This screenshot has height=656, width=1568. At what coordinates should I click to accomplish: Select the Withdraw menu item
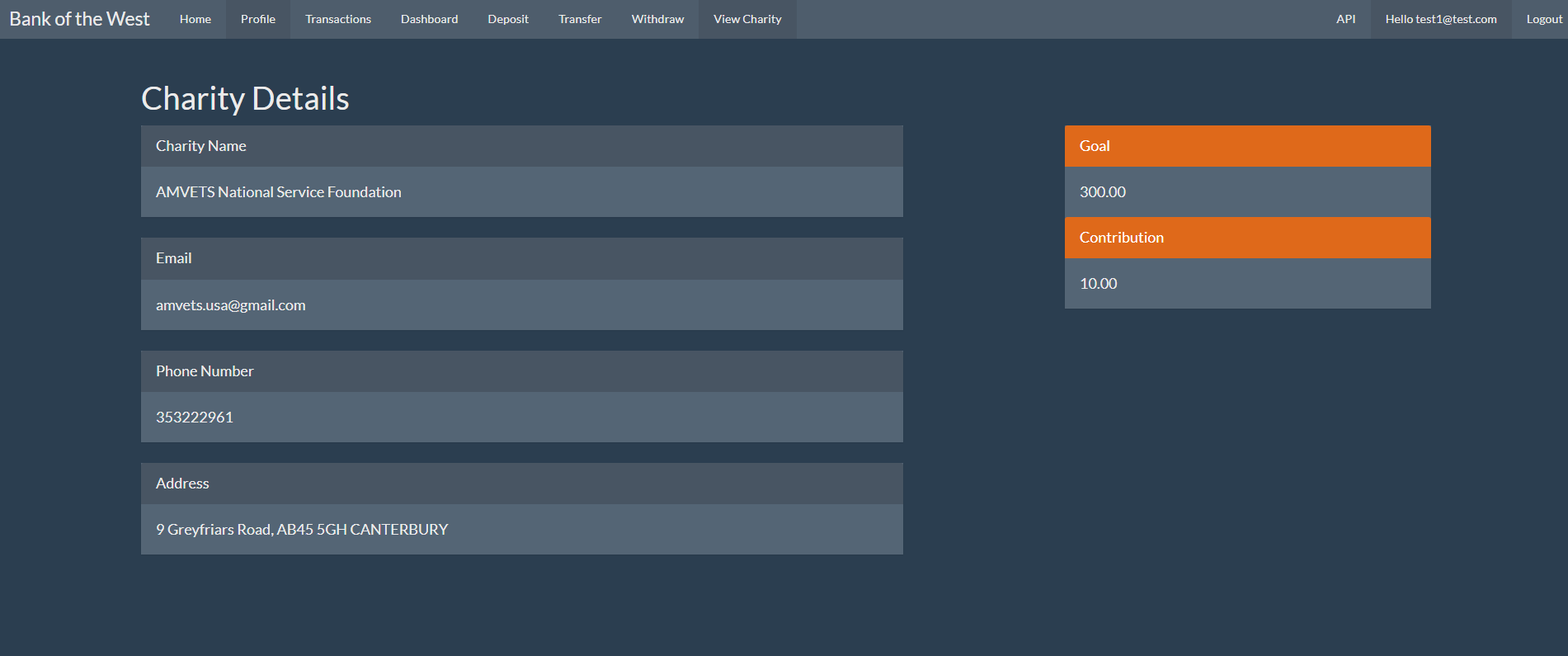(x=657, y=19)
